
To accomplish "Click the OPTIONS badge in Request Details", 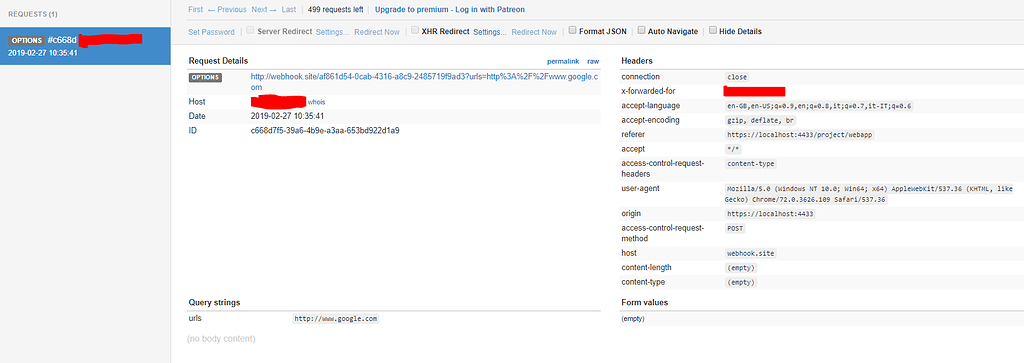I will pyautogui.click(x=205, y=78).
